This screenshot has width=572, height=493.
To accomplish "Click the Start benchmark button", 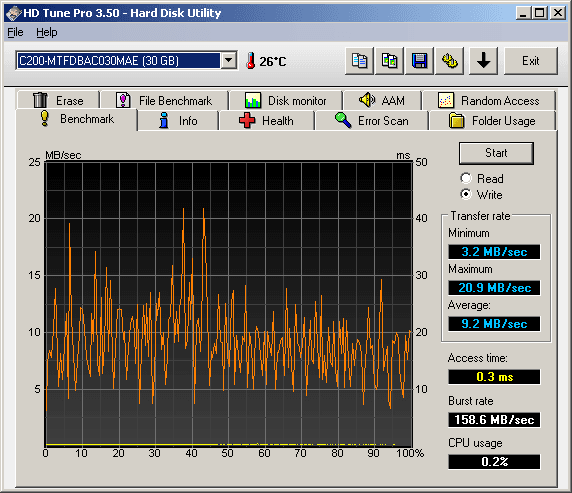I will click(x=496, y=153).
